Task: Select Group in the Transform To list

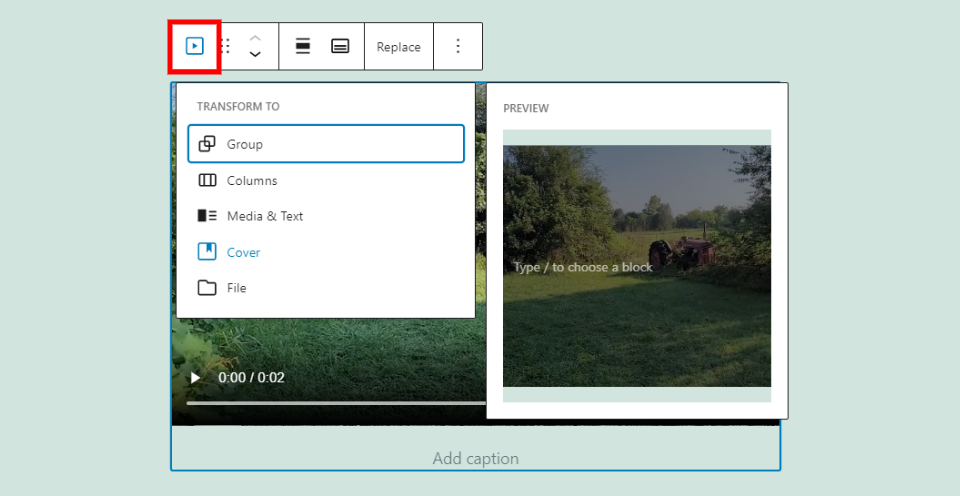Action: pyautogui.click(x=326, y=144)
